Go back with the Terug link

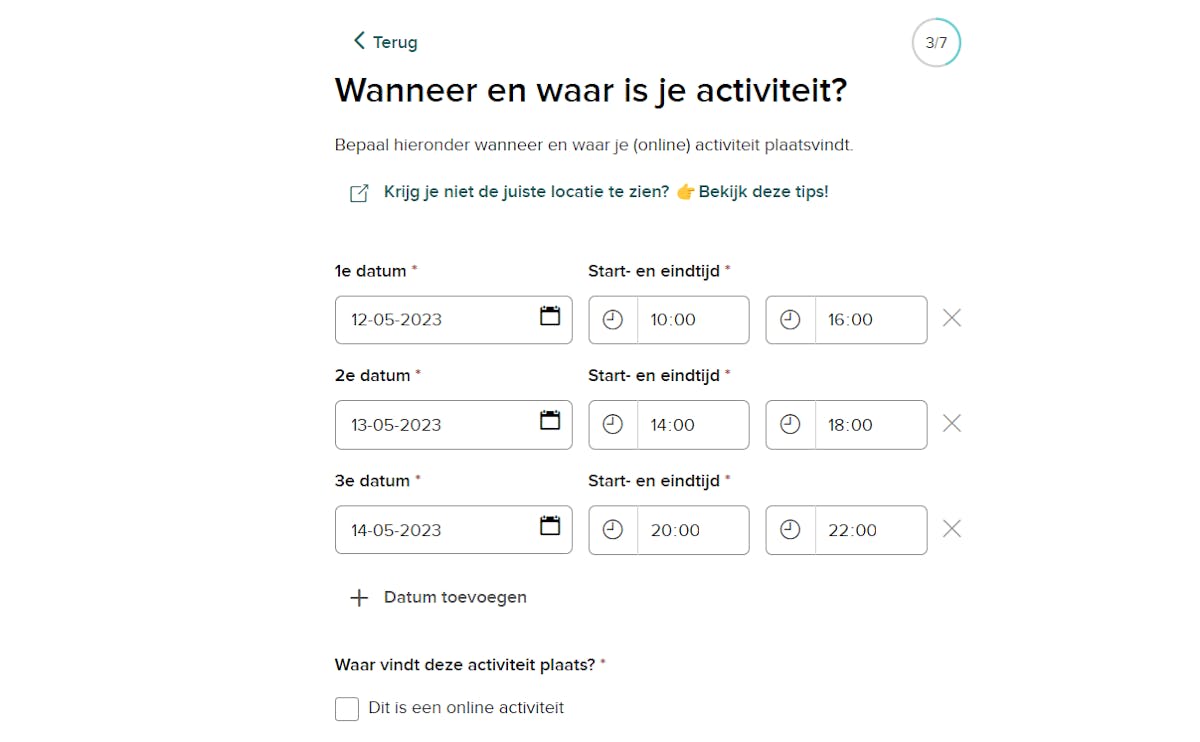pos(386,42)
